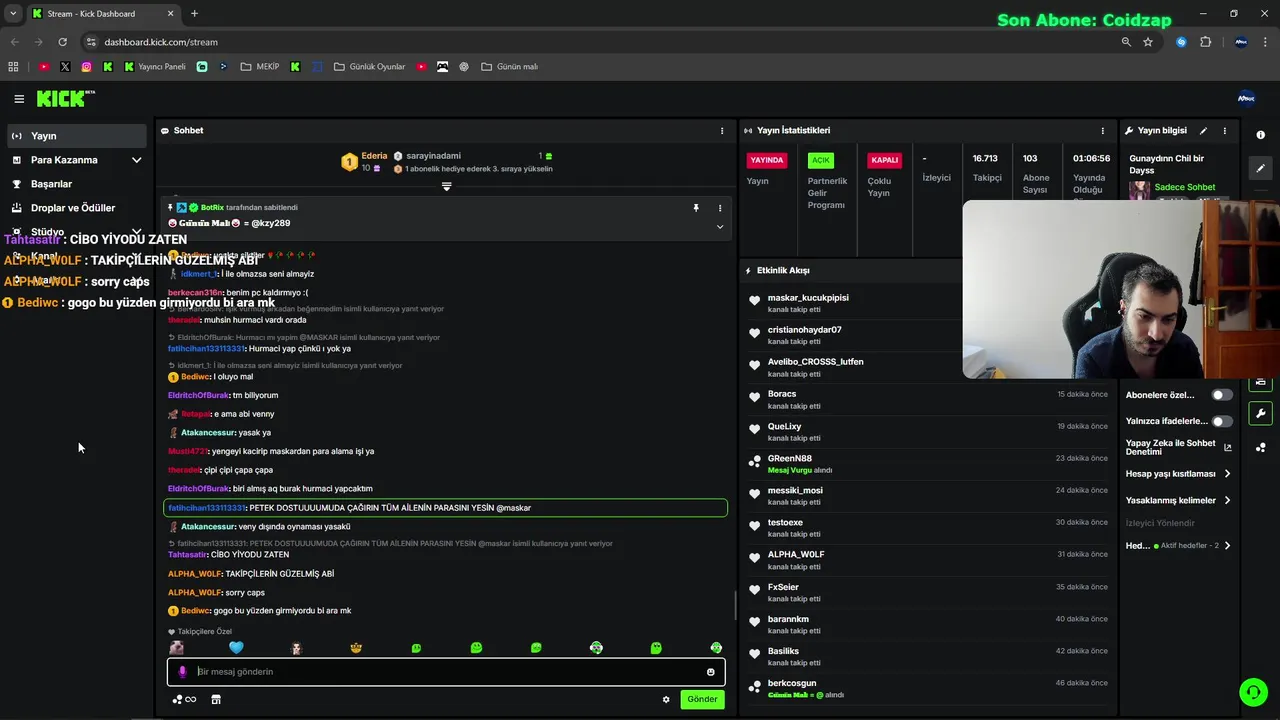The width and height of the screenshot is (1280, 720).
Task: Open the Yayın bilgisi panel three-dot menu
Action: point(1225,131)
